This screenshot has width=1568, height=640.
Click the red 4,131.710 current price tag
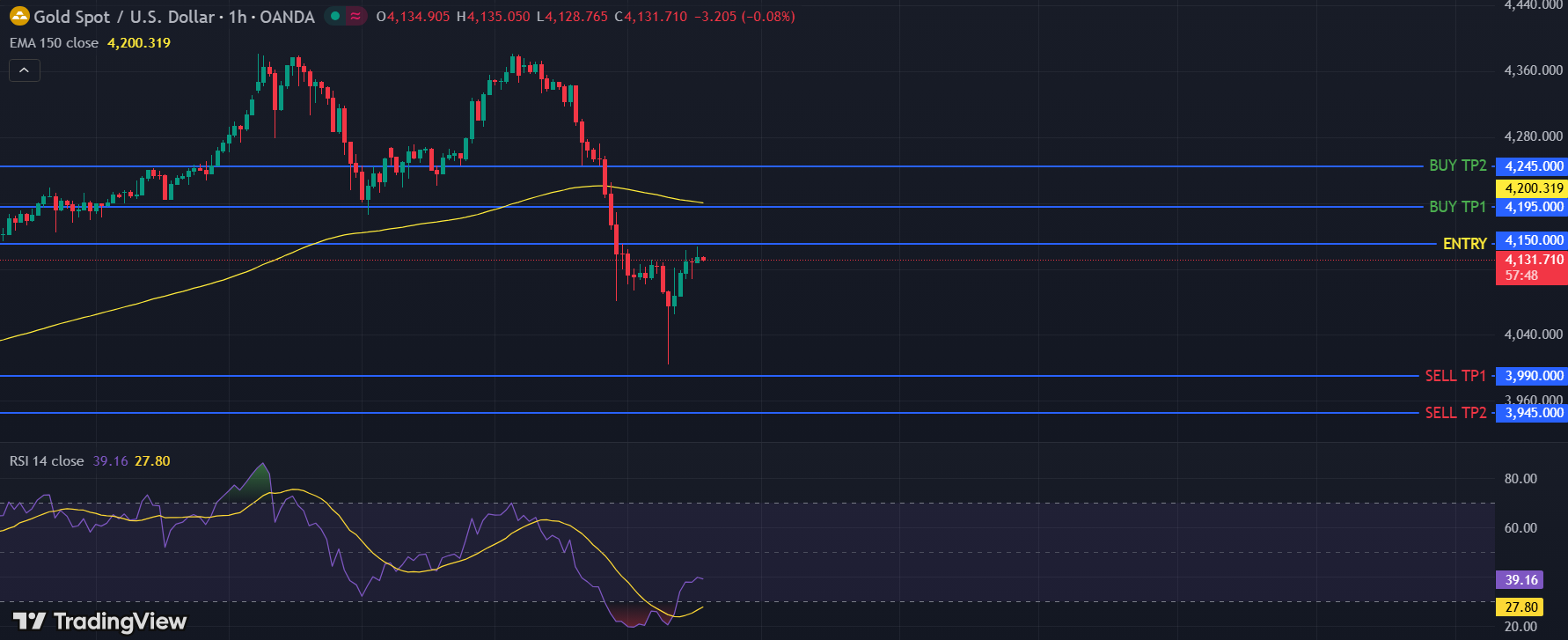(1533, 260)
